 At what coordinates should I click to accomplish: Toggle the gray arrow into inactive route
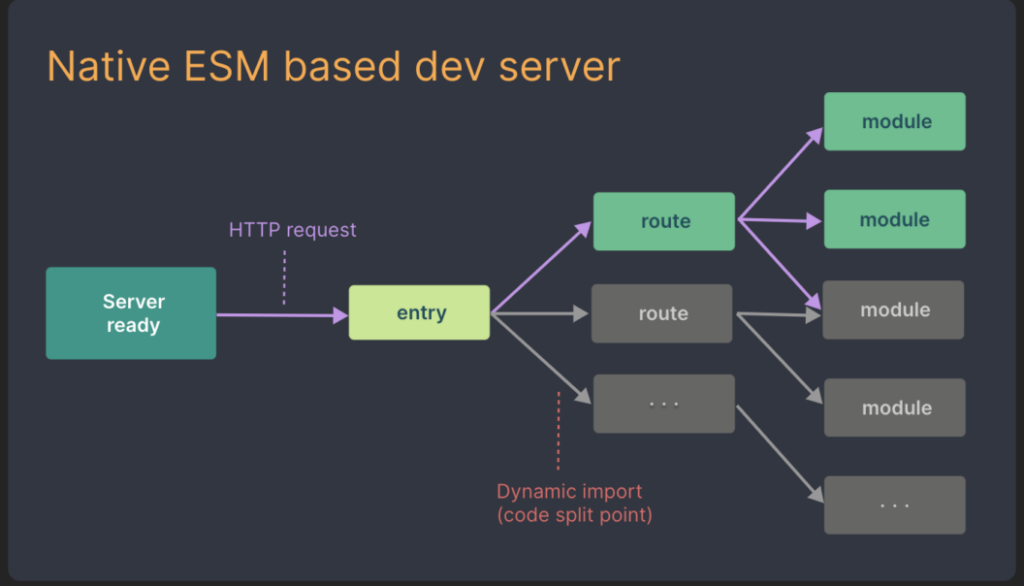tap(545, 312)
